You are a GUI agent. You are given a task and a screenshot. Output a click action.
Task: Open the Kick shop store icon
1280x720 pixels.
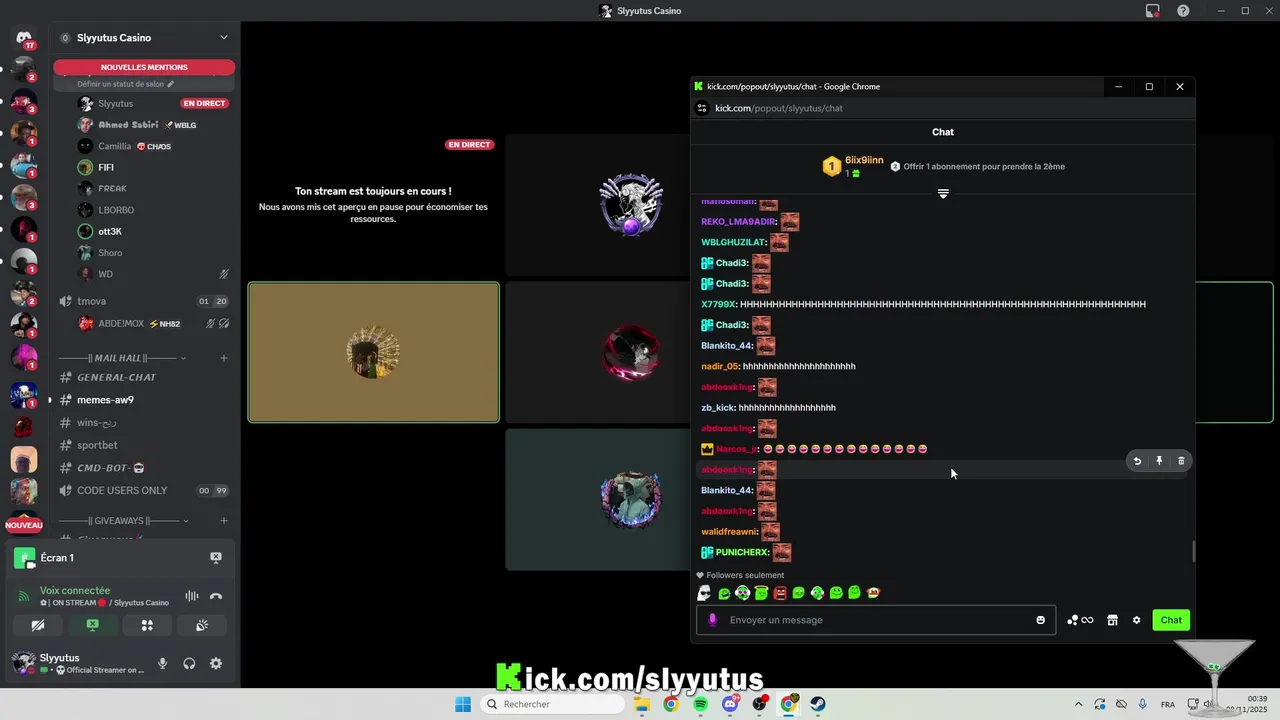pos(1112,620)
